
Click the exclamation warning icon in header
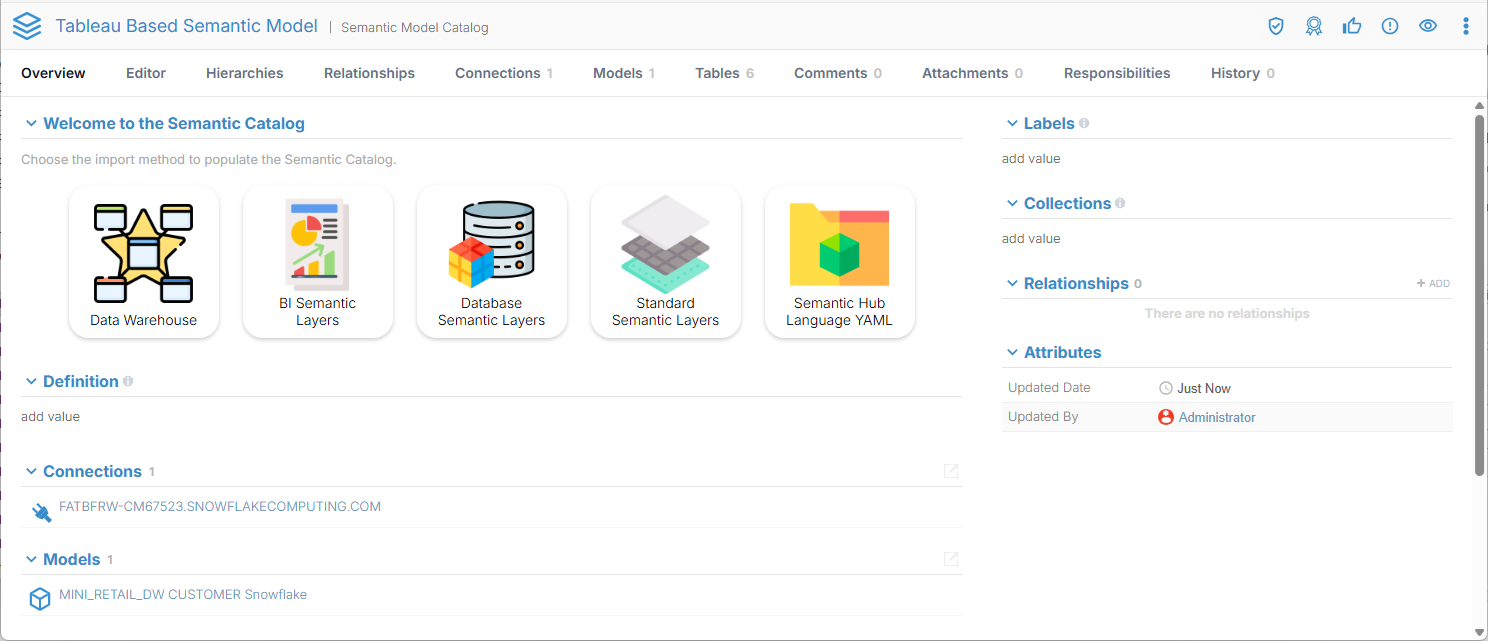[1390, 26]
